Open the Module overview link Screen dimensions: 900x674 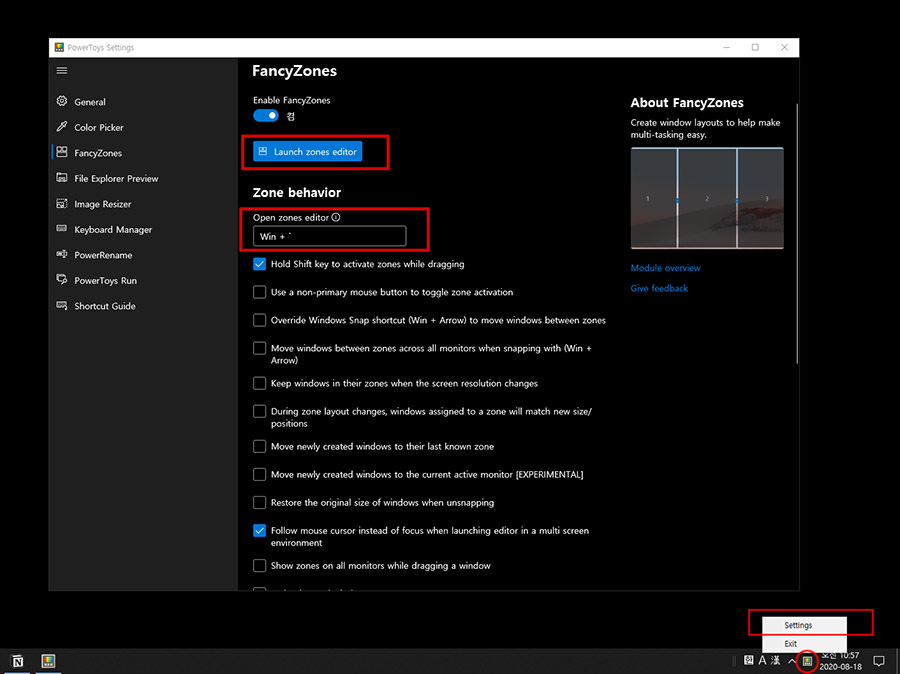tap(665, 268)
